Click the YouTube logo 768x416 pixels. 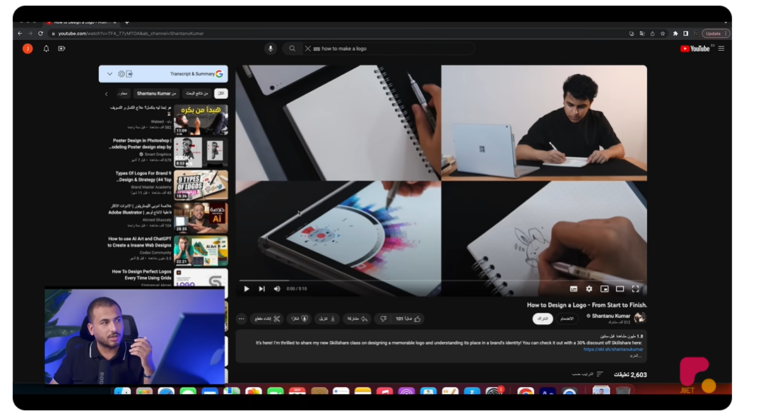click(695, 48)
